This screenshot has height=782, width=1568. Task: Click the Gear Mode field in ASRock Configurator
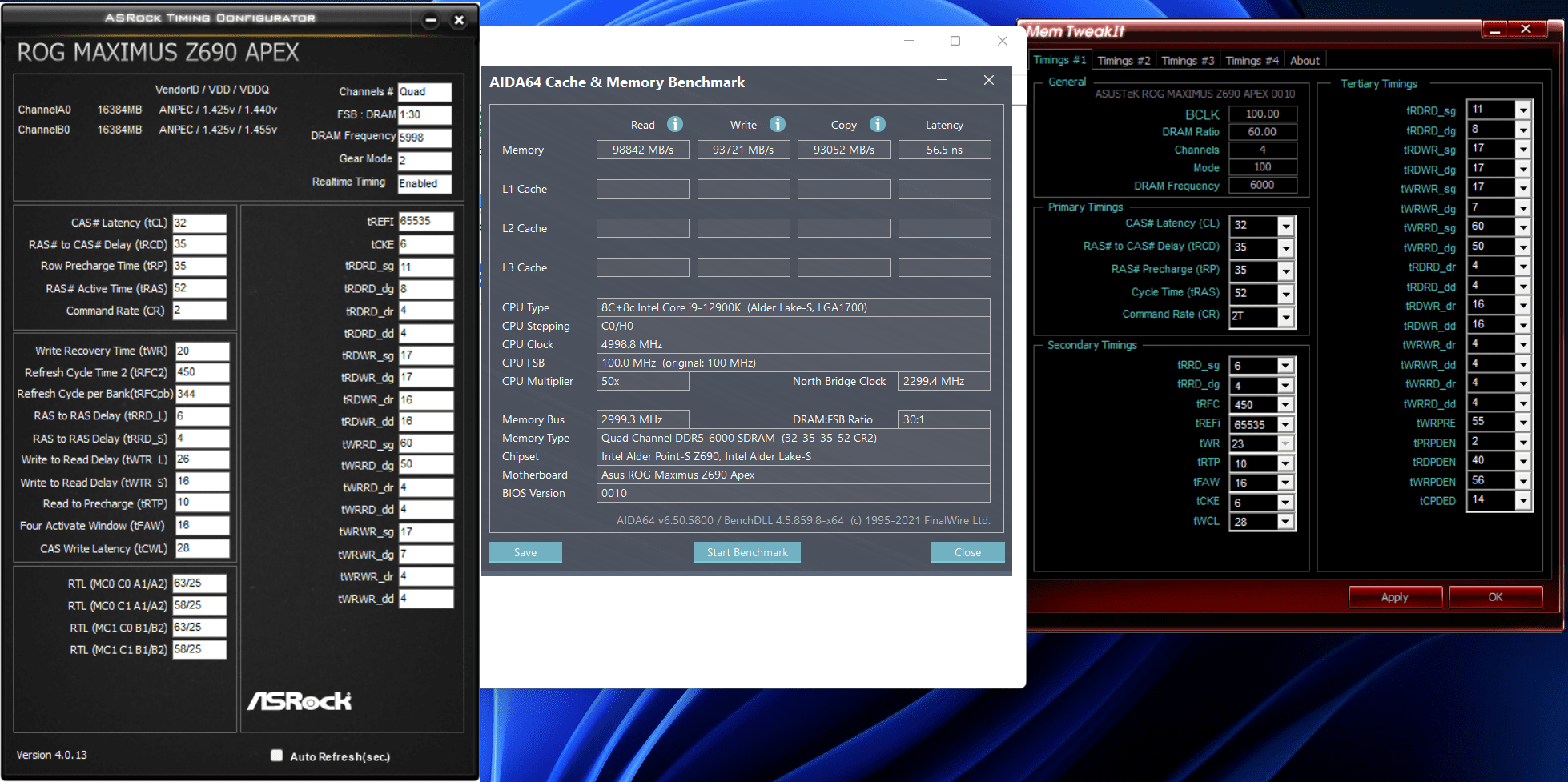424,160
